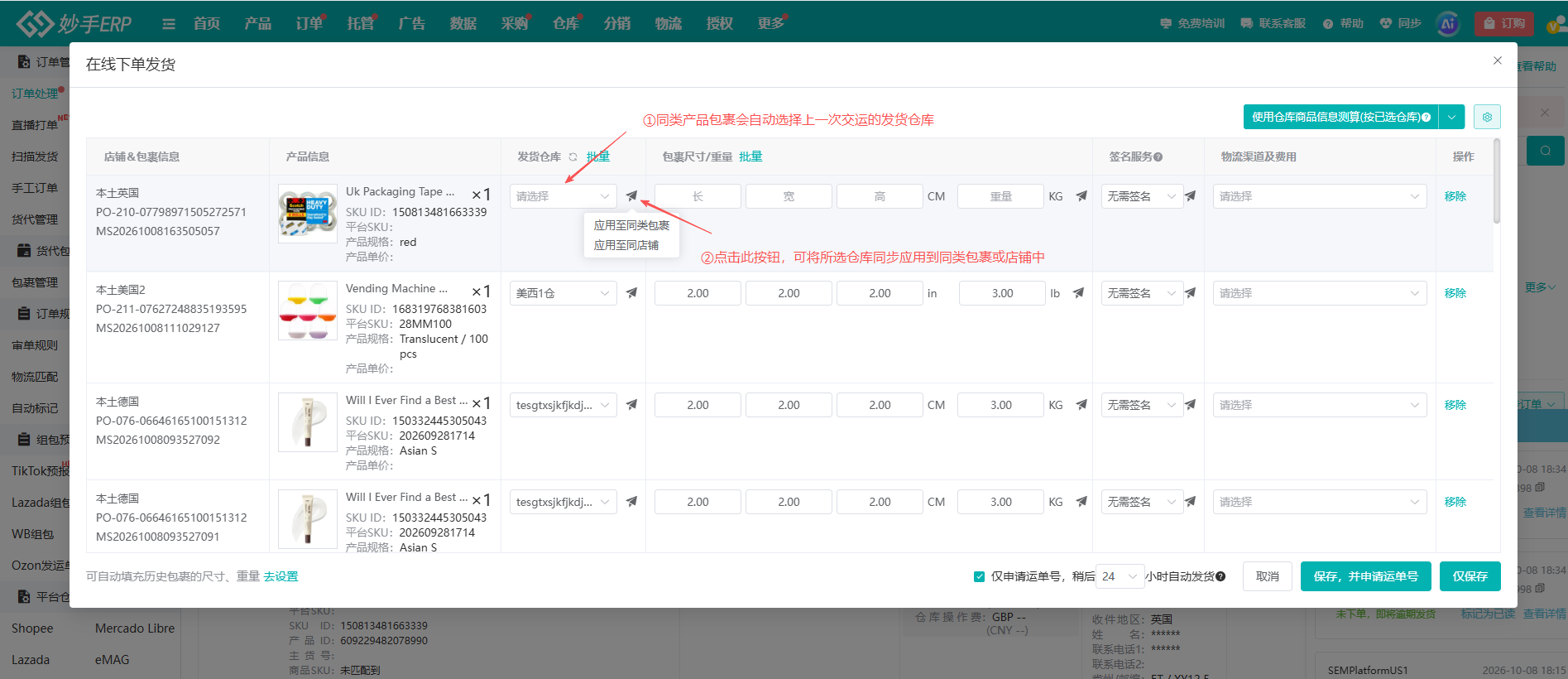Open the AI assistant icon in header
This screenshot has height=679, width=1568.
(x=1448, y=24)
